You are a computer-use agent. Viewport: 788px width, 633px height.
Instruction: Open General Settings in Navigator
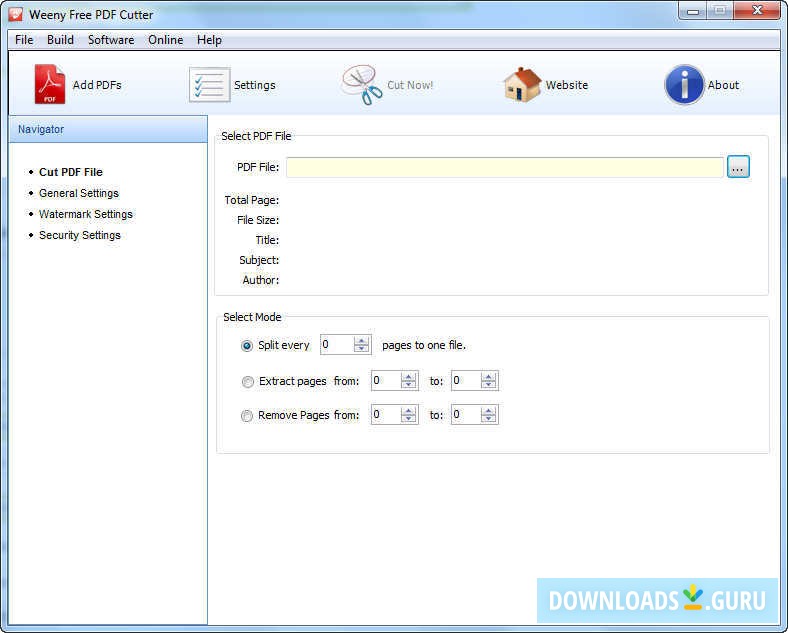[x=79, y=193]
